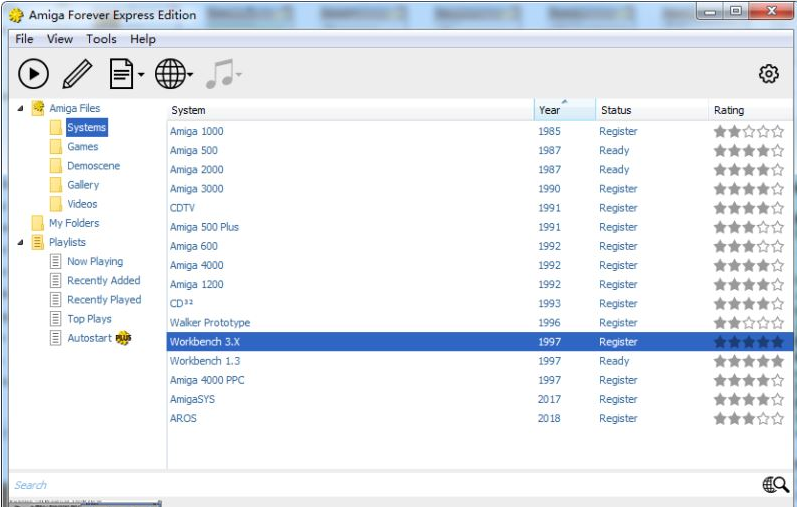Viewport: 797px width, 507px height.
Task: Click the Playlists tree item
Action: click(x=67, y=243)
